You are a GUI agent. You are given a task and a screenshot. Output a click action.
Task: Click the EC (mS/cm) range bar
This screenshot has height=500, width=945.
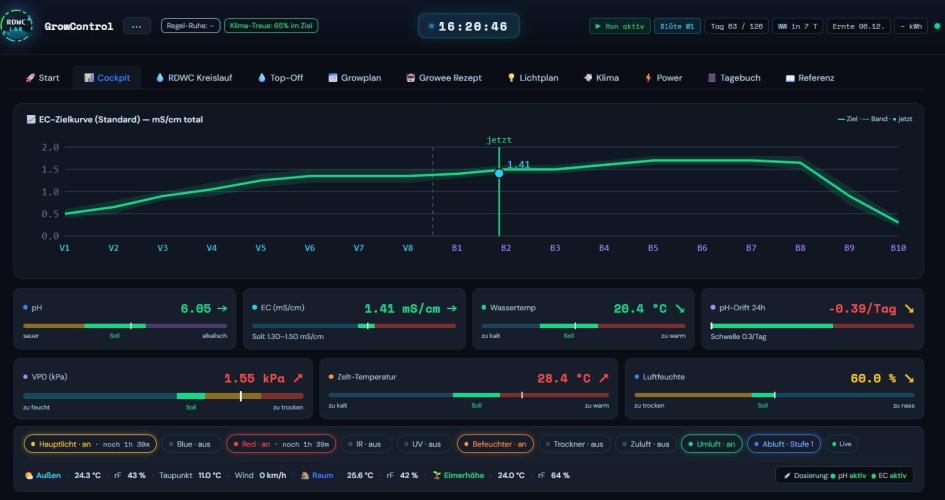click(354, 326)
